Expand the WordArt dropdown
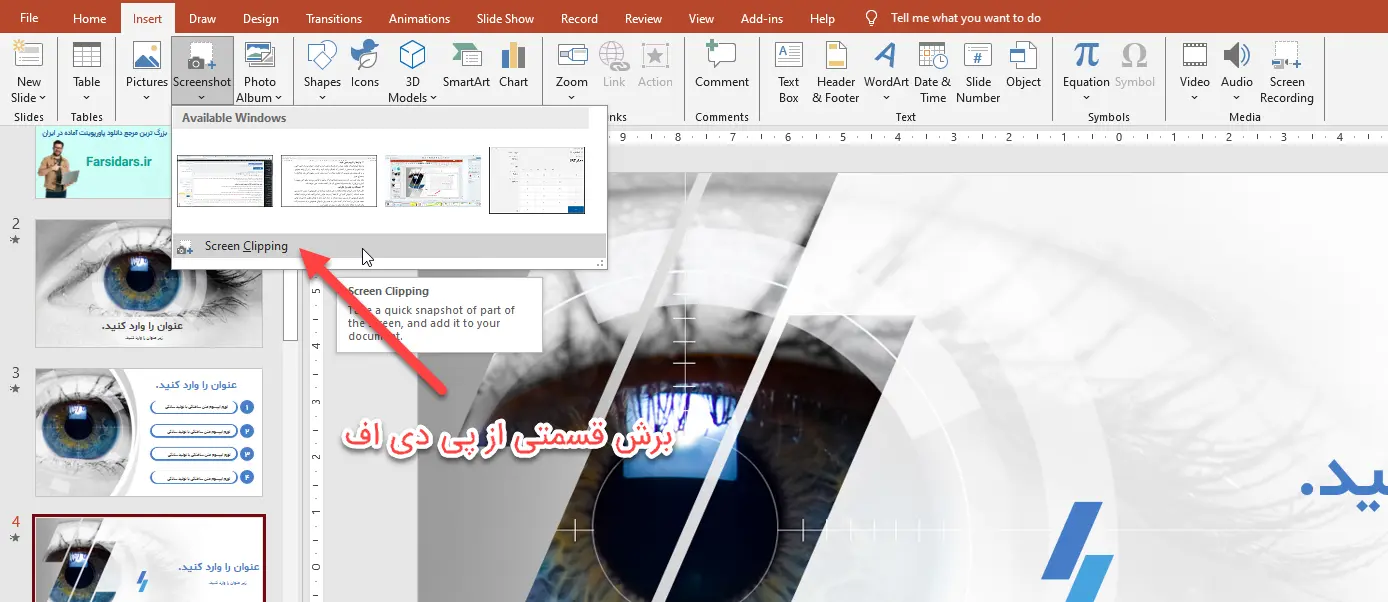The height and width of the screenshot is (602, 1388). pyautogui.click(x=886, y=98)
